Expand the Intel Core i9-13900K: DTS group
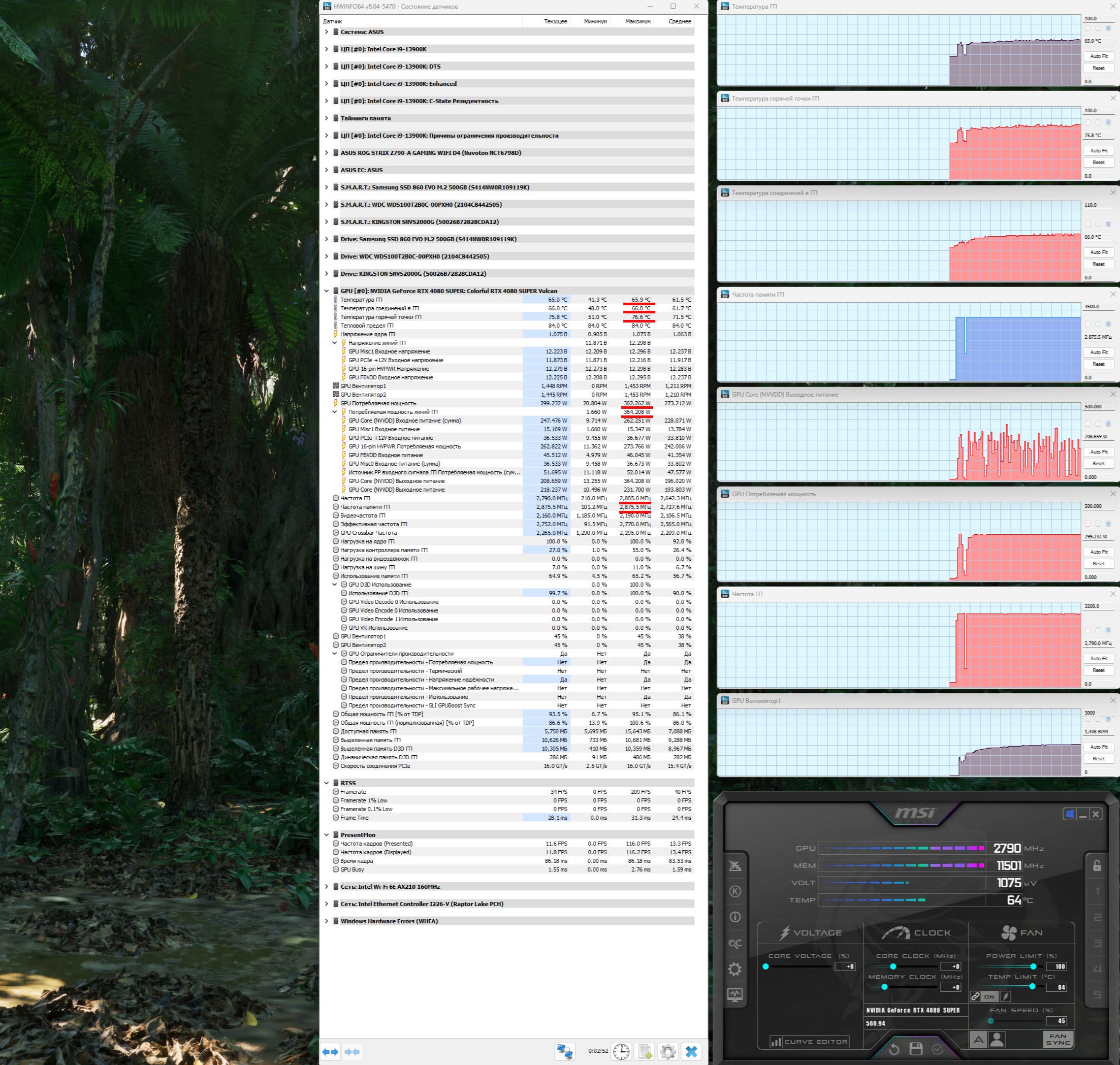This screenshot has width=1120, height=1065. click(x=327, y=67)
